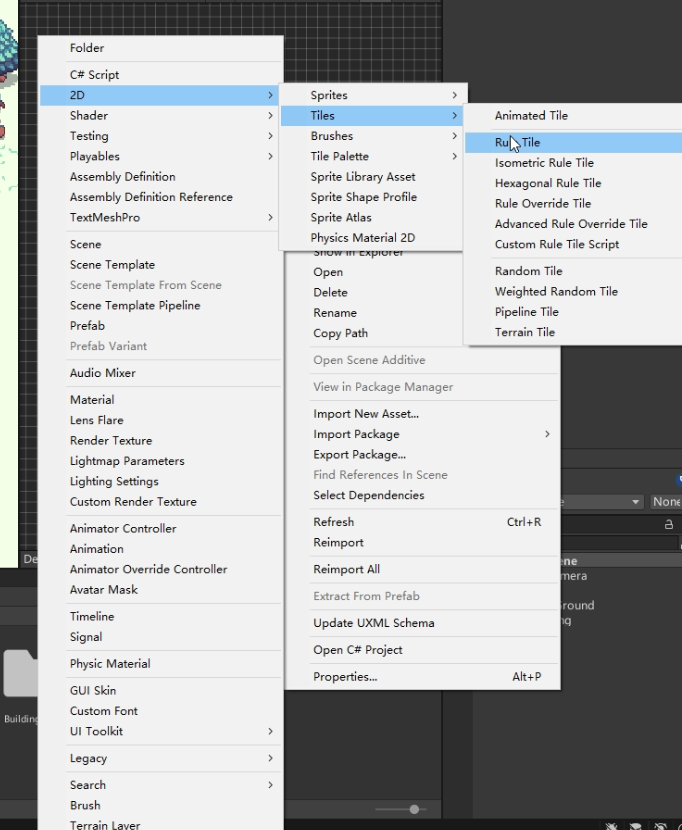Create a Random Tile
682x830 pixels.
[573, 271]
